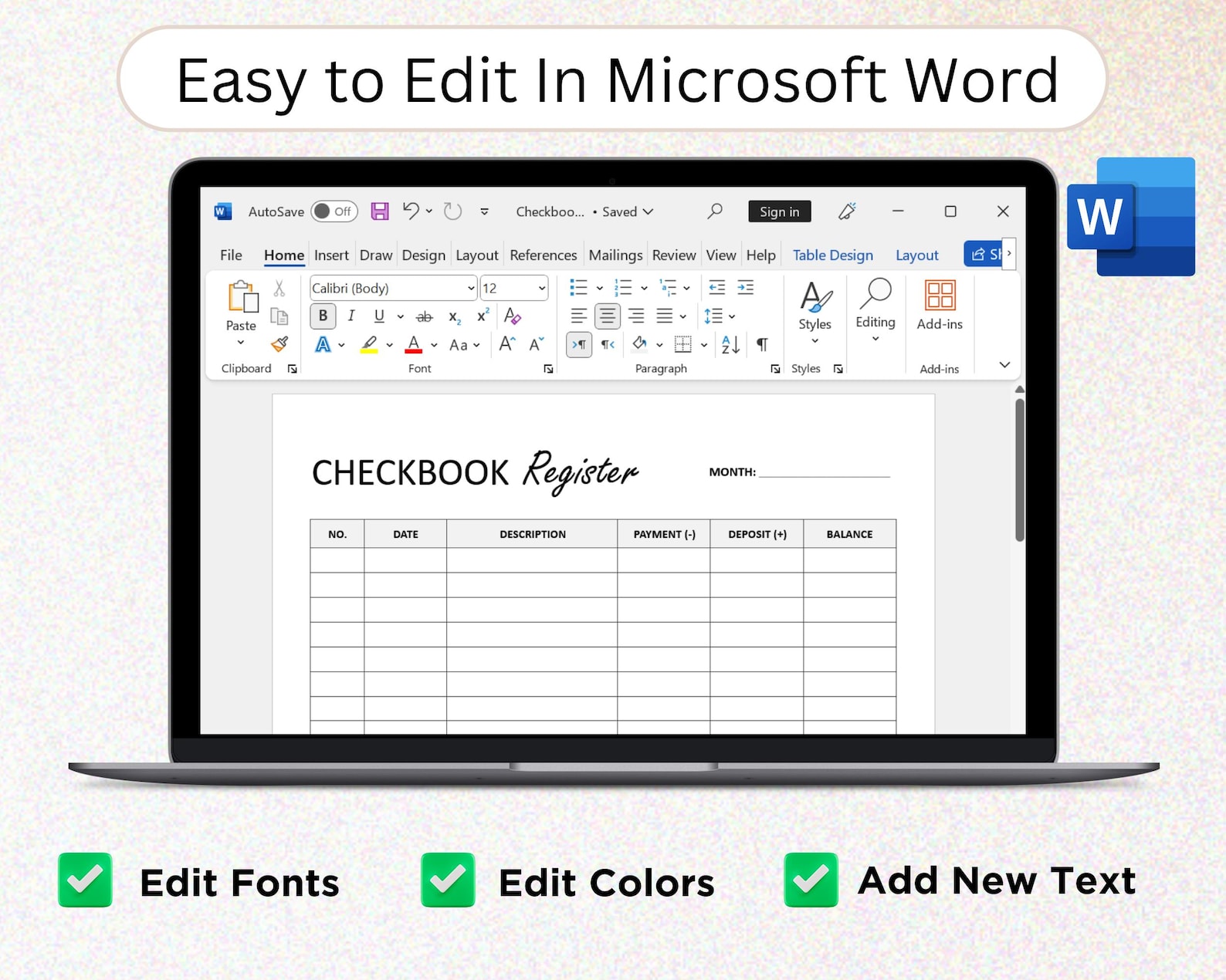The height and width of the screenshot is (980, 1226).
Task: Apply red font color
Action: [x=414, y=344]
